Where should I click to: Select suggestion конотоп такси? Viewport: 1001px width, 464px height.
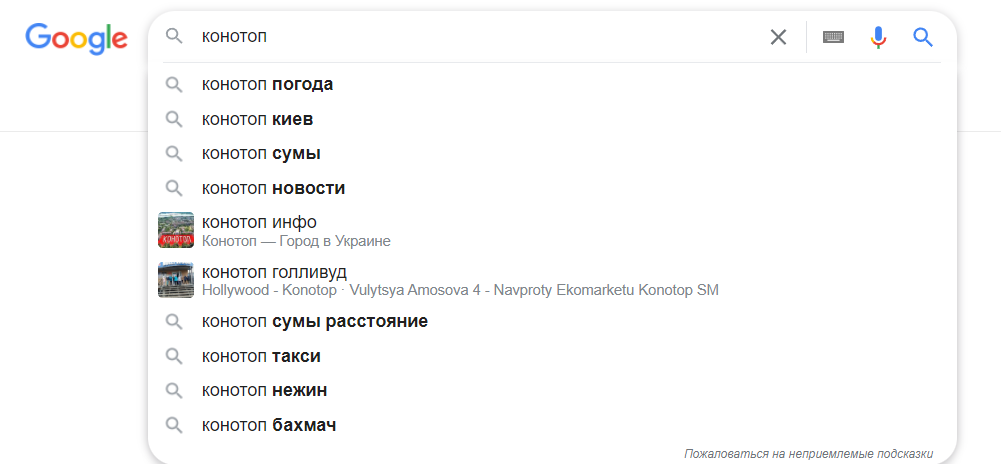[553, 355]
